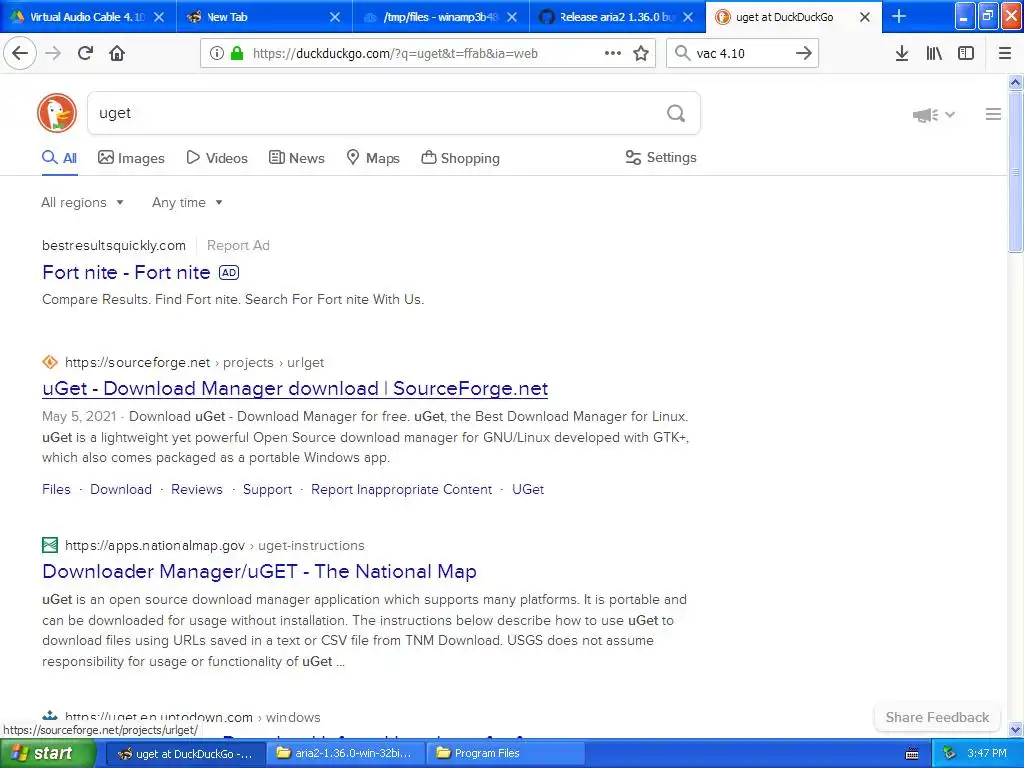
Task: Click the SourceForge favicon
Action: point(50,362)
